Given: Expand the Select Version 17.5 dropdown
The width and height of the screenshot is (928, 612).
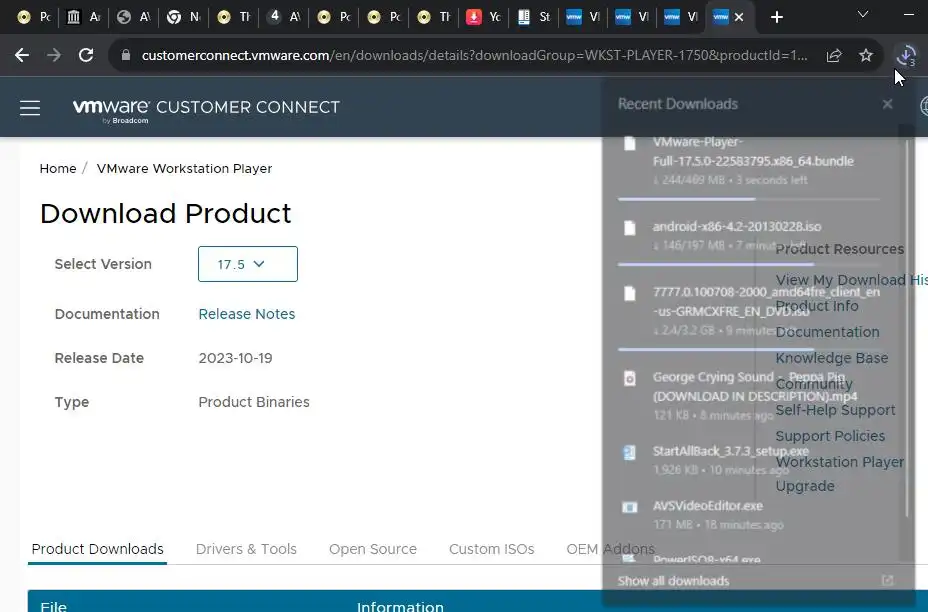Looking at the screenshot, I should coord(247,264).
